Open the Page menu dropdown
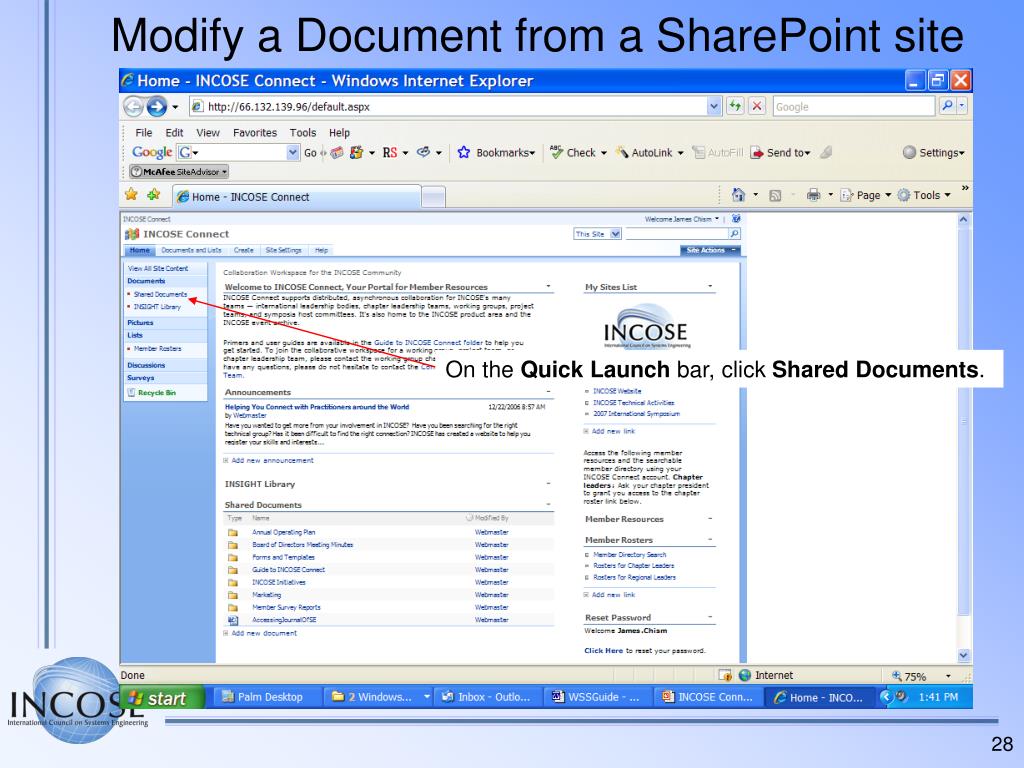 click(888, 195)
